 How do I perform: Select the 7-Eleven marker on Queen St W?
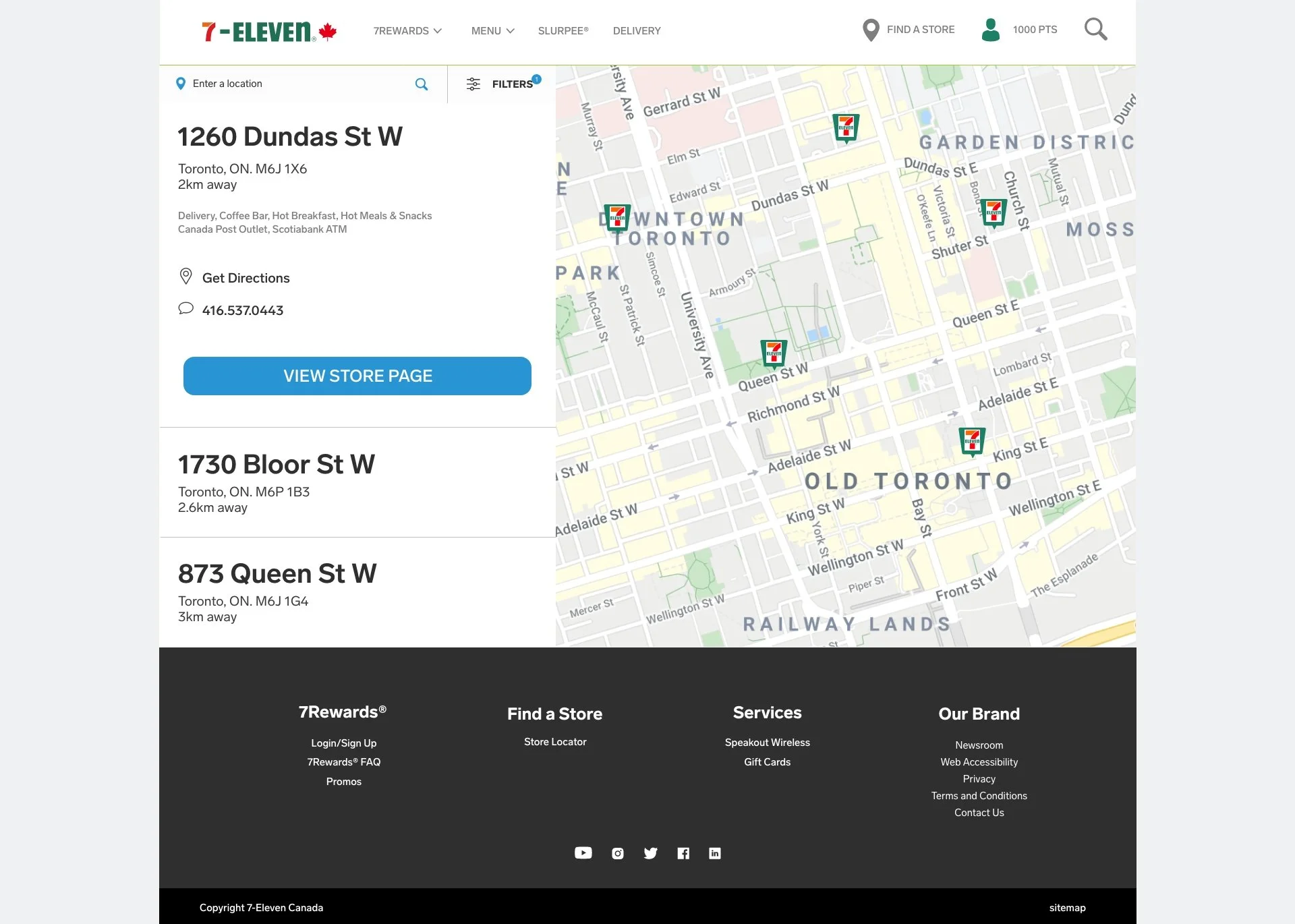coord(774,354)
